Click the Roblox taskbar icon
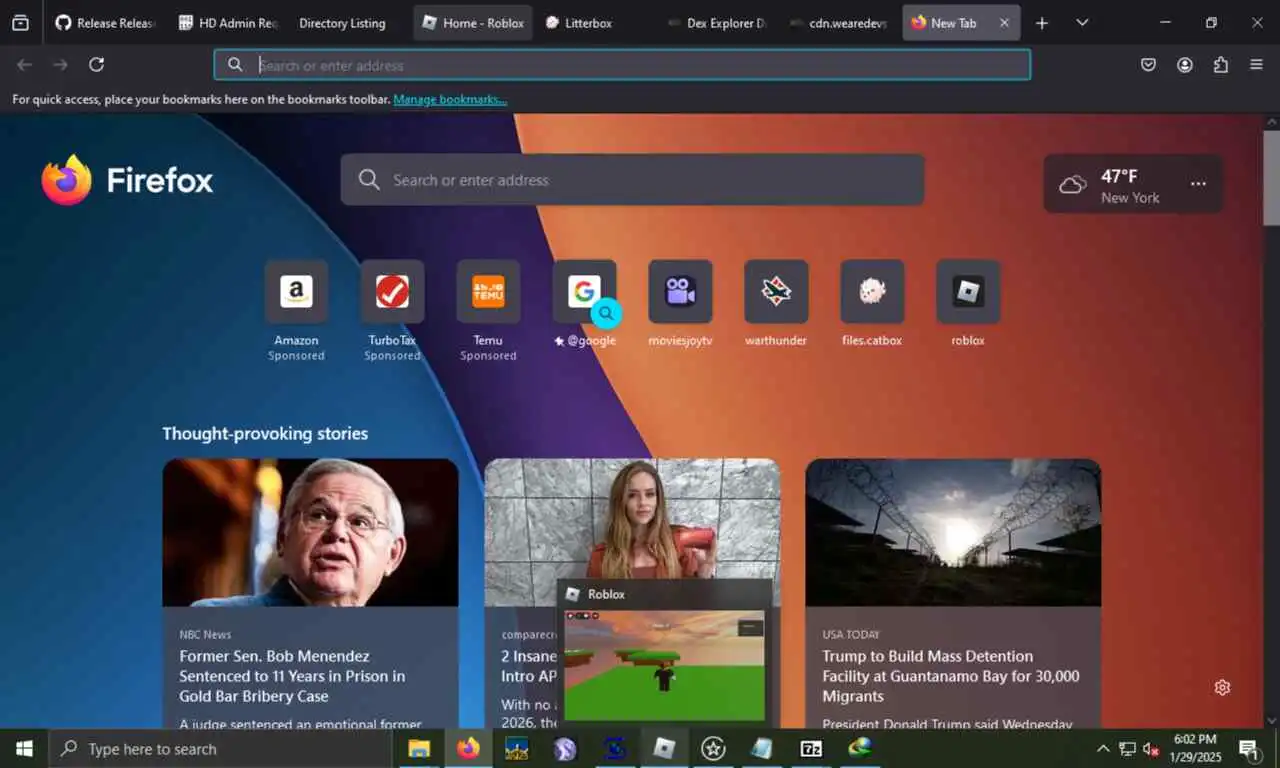Viewport: 1280px width, 768px height. [664, 749]
